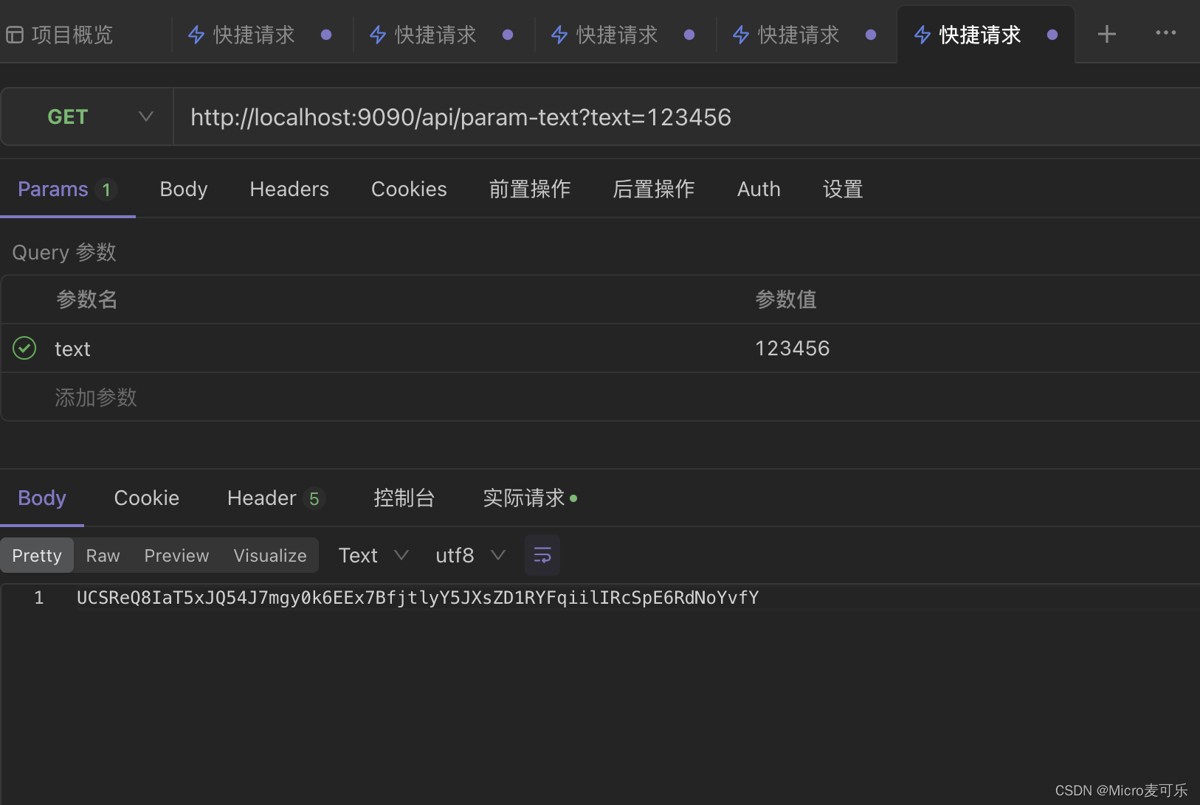This screenshot has height=805, width=1200.
Task: Select Raw view mode
Action: (x=103, y=555)
